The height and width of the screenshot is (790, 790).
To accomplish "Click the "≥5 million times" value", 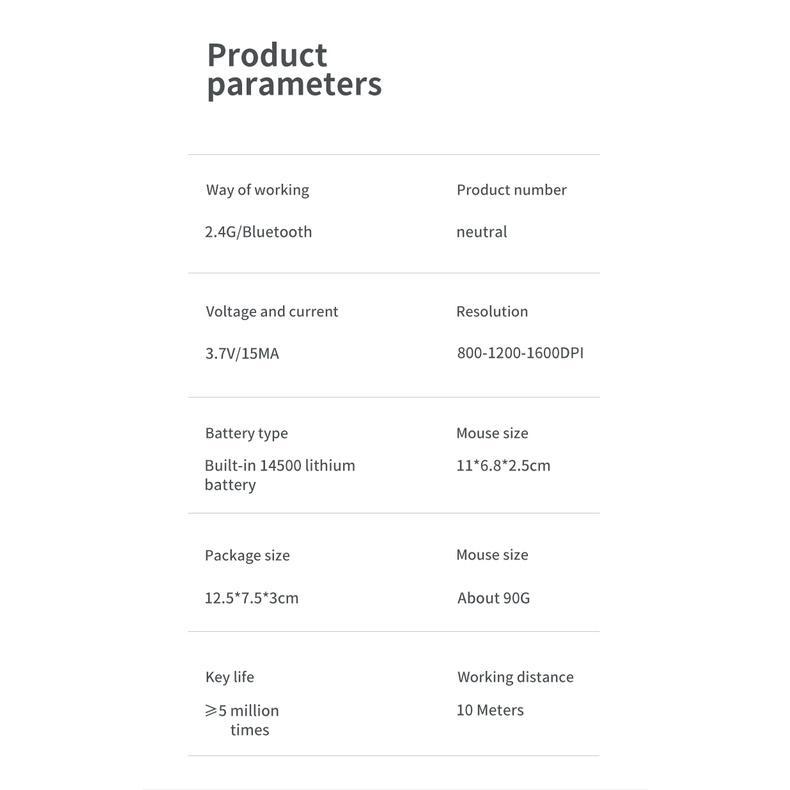I will click(243, 720).
